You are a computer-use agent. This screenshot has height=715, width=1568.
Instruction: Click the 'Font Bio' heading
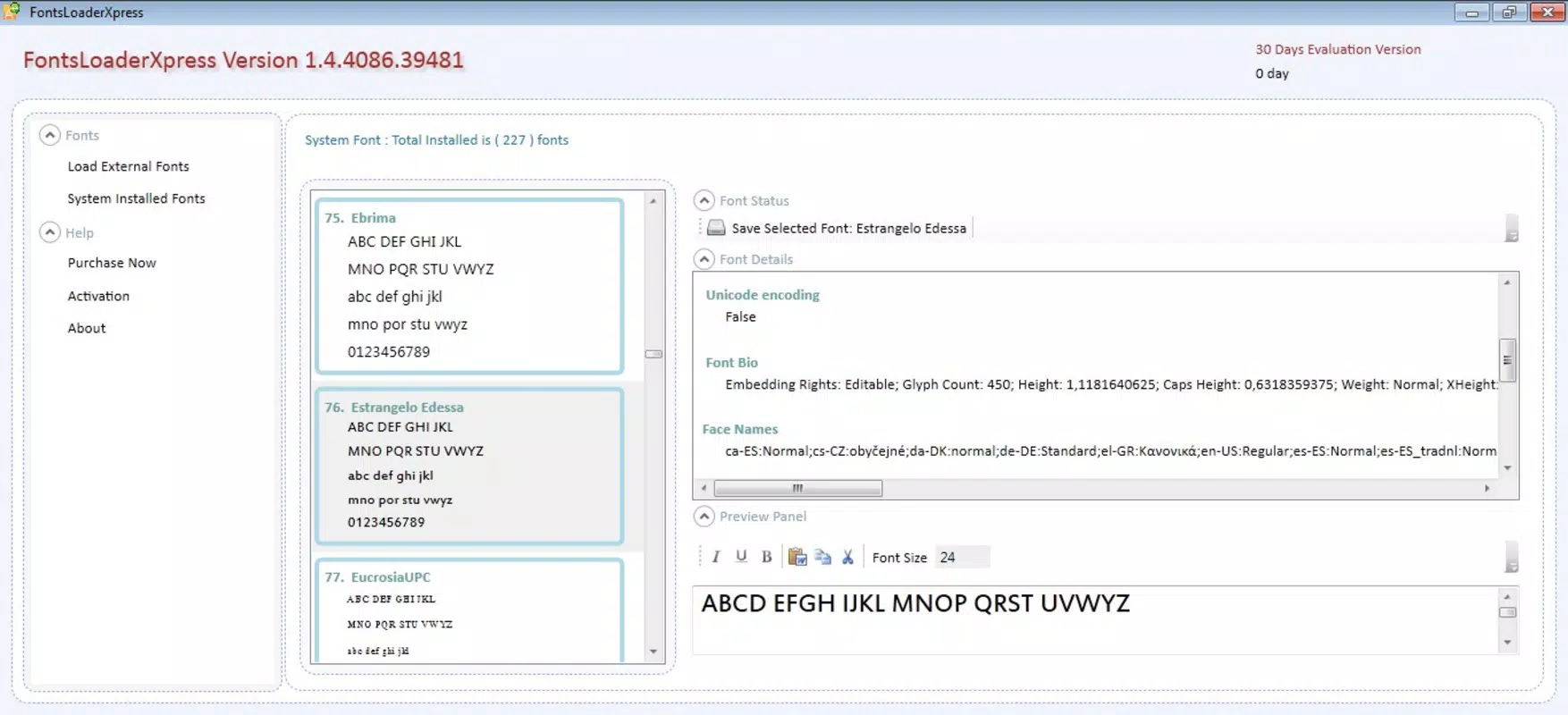click(731, 362)
